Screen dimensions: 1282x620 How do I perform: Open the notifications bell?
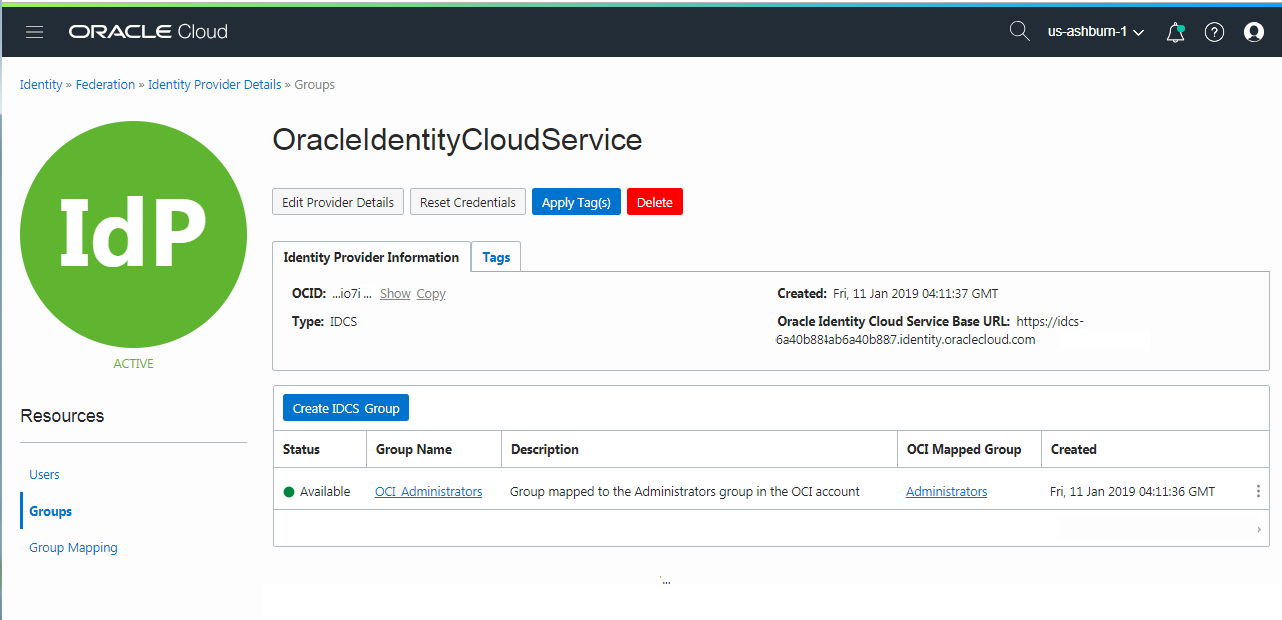coord(1174,31)
